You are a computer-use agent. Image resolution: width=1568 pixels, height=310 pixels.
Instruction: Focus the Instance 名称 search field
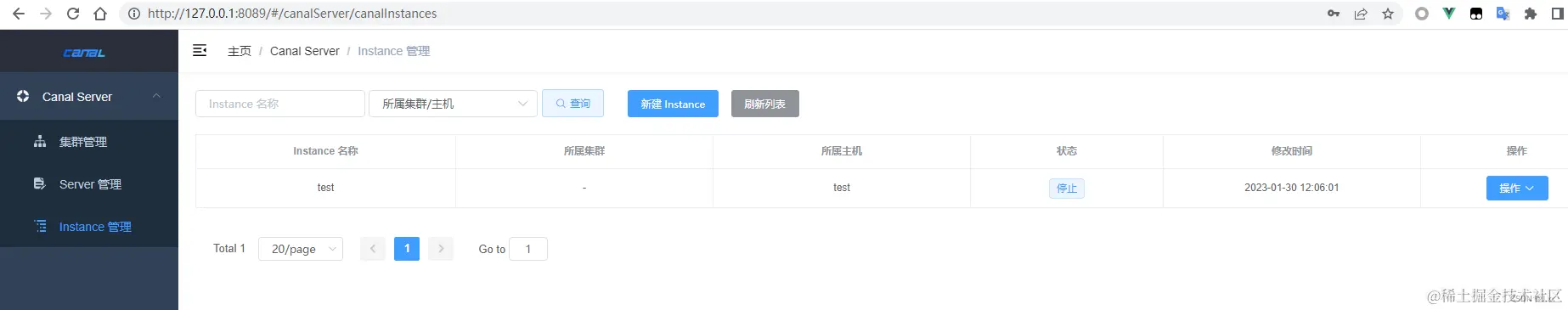(x=280, y=104)
